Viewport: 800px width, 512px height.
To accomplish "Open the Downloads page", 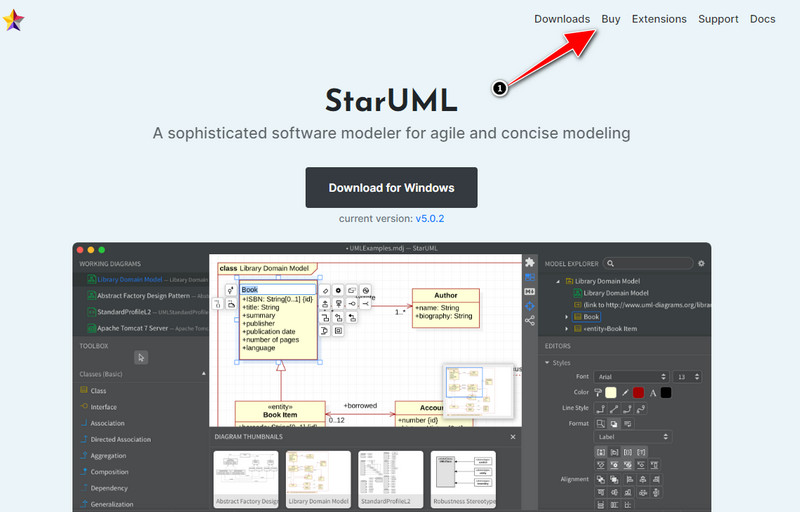I will coord(562,19).
